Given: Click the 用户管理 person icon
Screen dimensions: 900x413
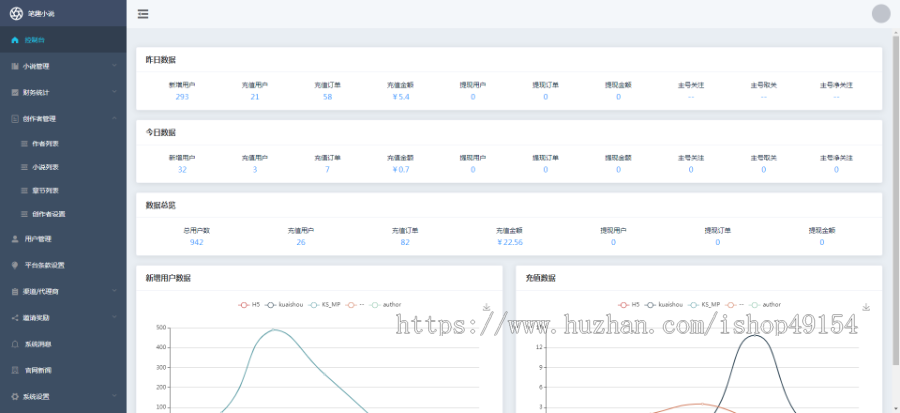Looking at the screenshot, I should pyautogui.click(x=15, y=239).
